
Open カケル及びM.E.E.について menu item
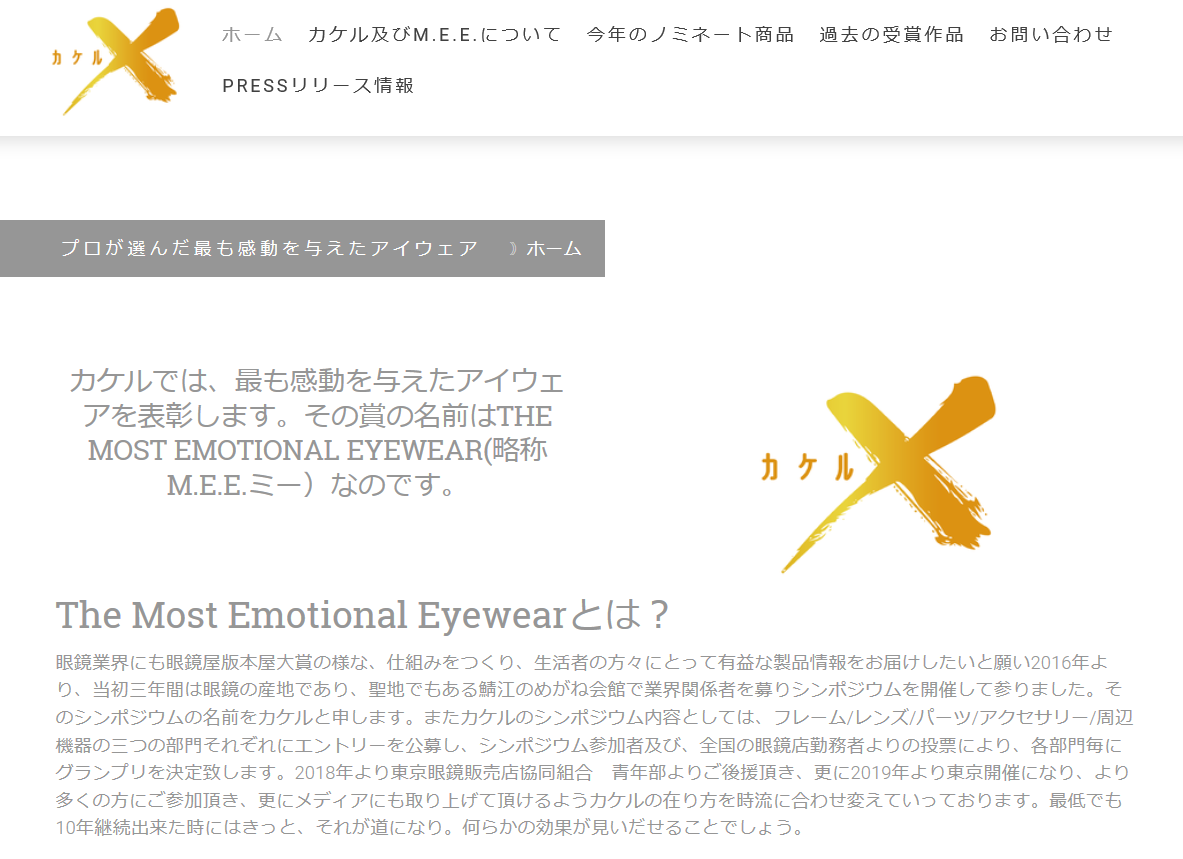[435, 35]
